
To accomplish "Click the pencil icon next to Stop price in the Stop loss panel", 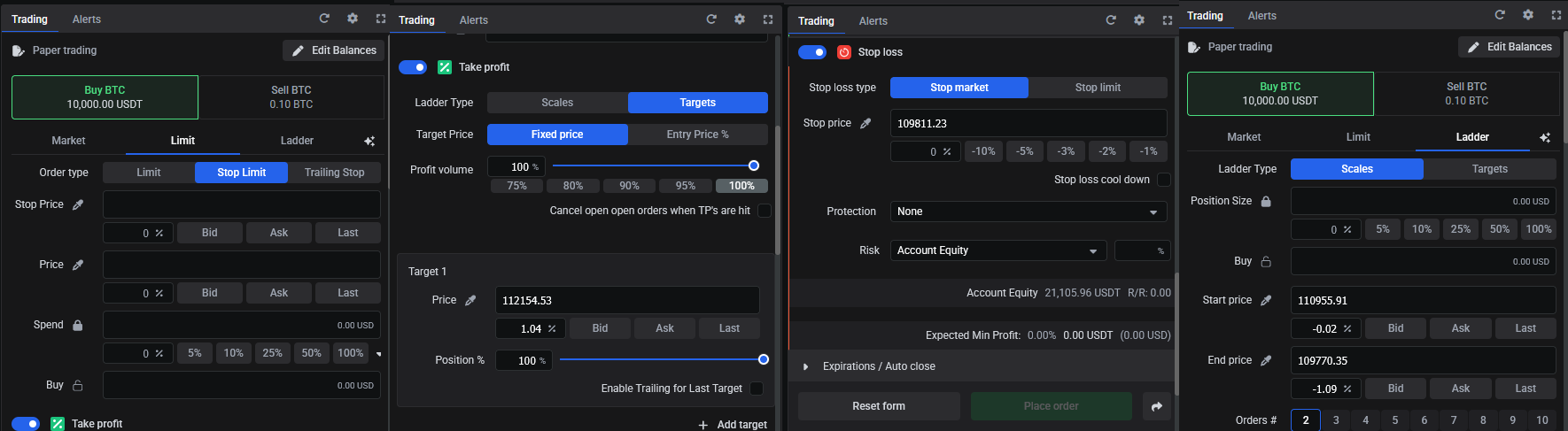I will click(866, 123).
